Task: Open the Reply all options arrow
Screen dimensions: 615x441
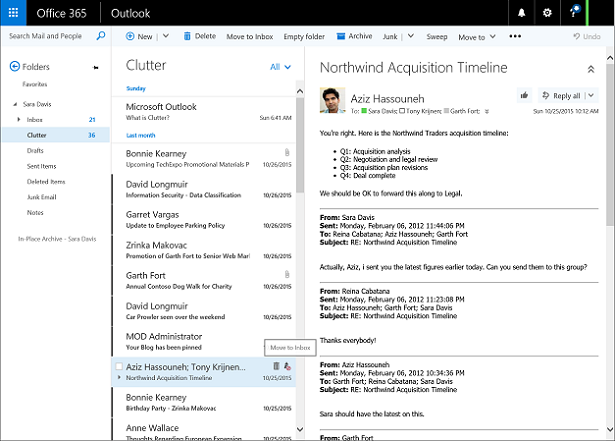Action: click(590, 95)
